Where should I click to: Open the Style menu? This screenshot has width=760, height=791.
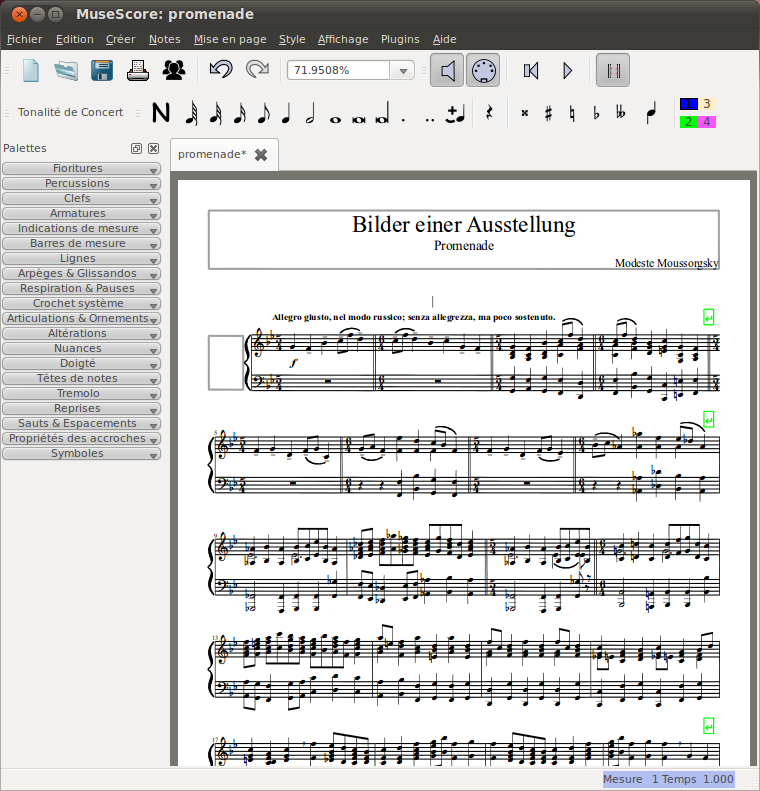pyautogui.click(x=292, y=39)
